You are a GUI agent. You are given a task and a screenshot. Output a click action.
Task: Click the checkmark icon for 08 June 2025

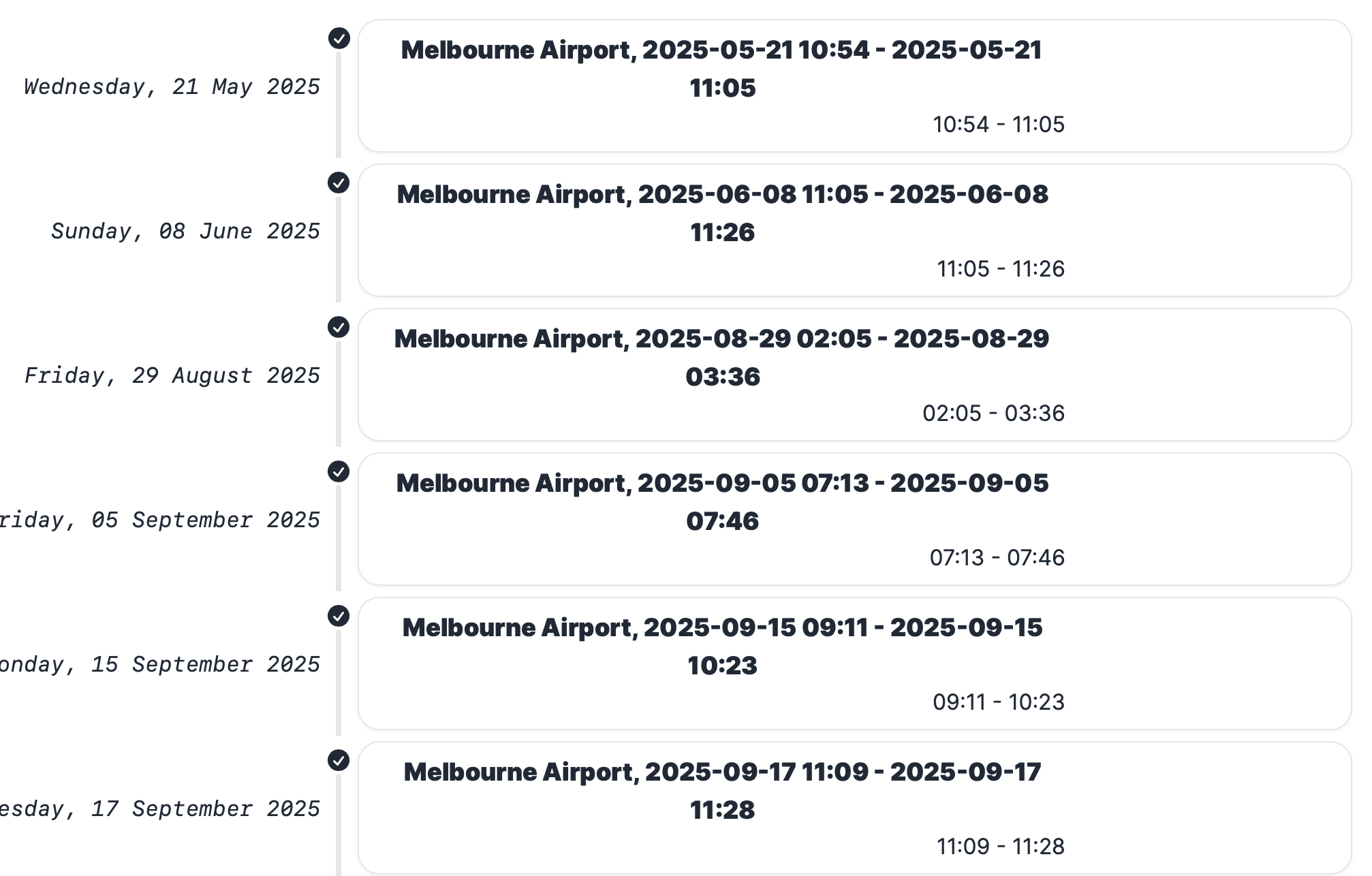(339, 183)
